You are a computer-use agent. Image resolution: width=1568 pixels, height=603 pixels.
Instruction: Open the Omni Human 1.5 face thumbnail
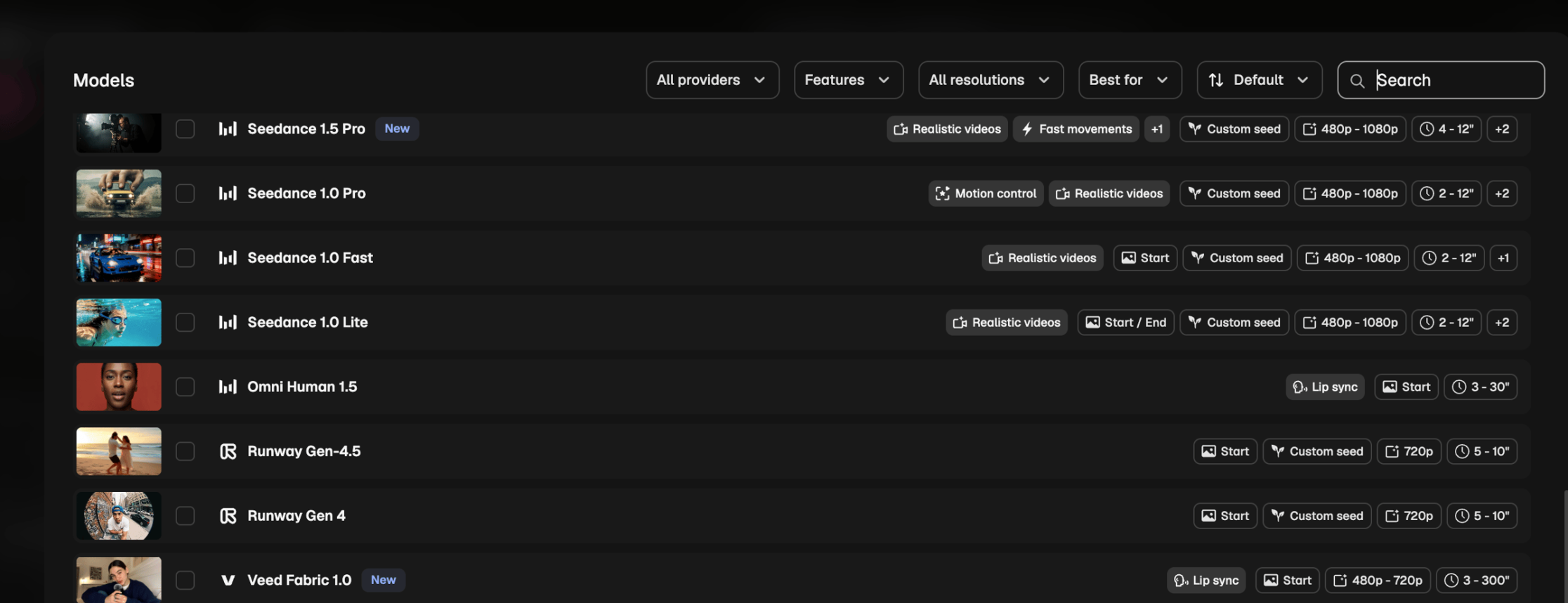(119, 387)
